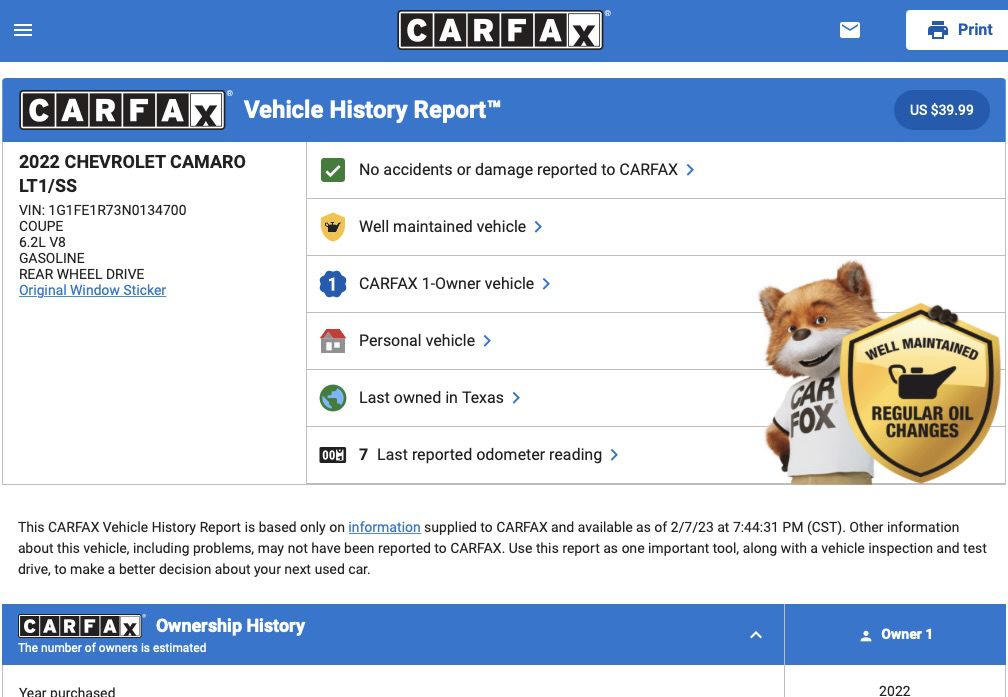Screen dimensions: 1008x697
Task: Click the green checkmark no-accidents icon
Action: [x=332, y=170]
